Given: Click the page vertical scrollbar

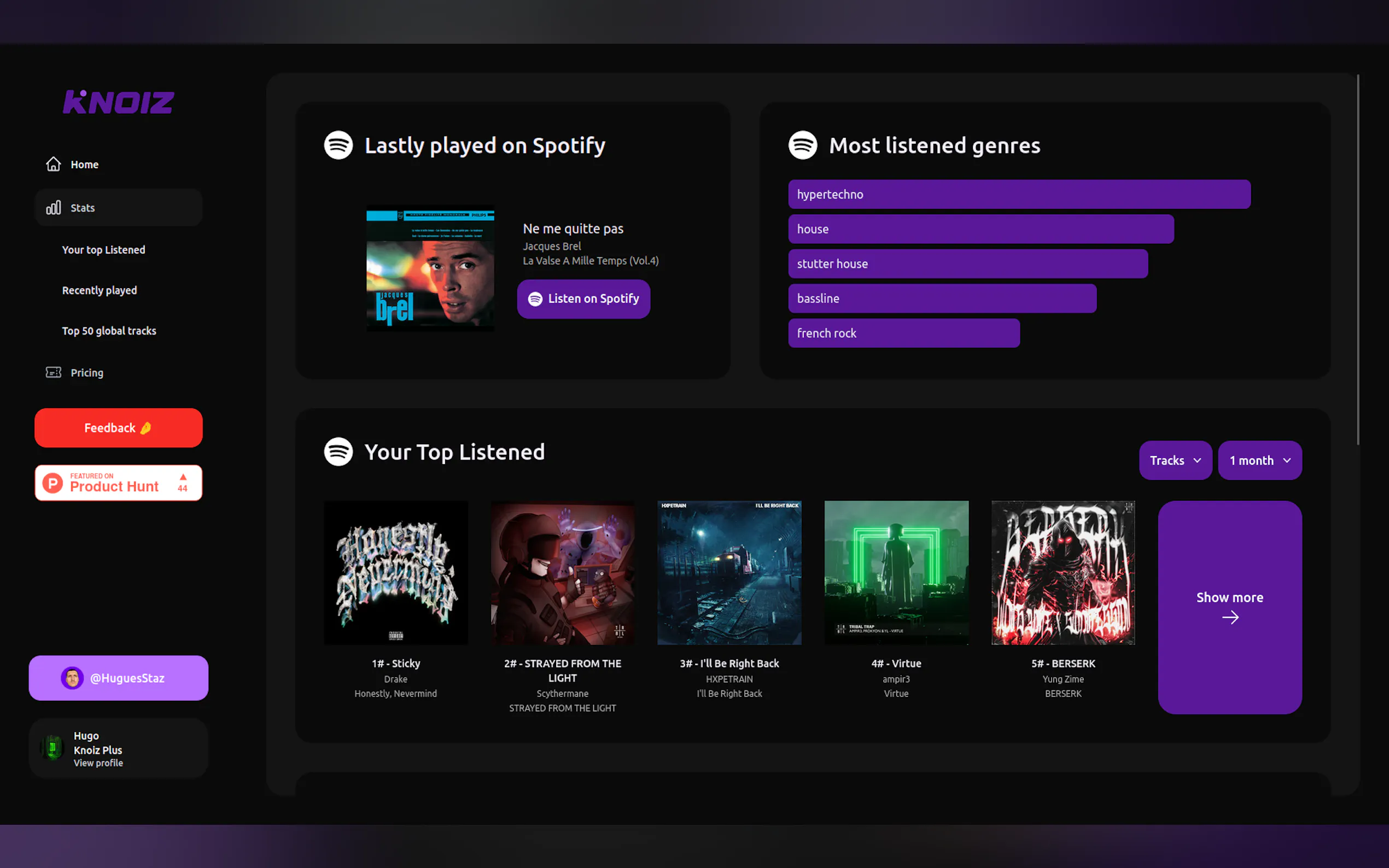Looking at the screenshot, I should pos(1357,260).
